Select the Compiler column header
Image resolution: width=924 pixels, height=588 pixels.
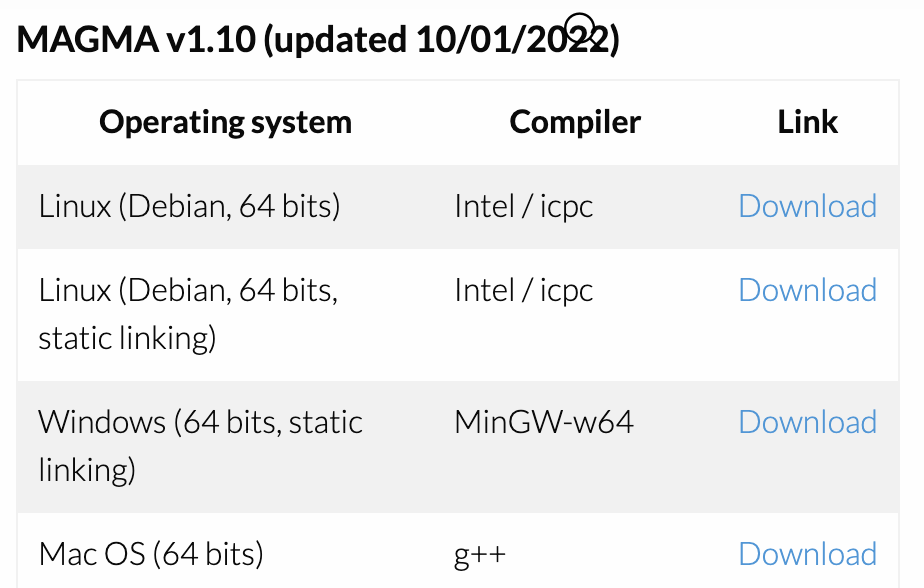575,121
